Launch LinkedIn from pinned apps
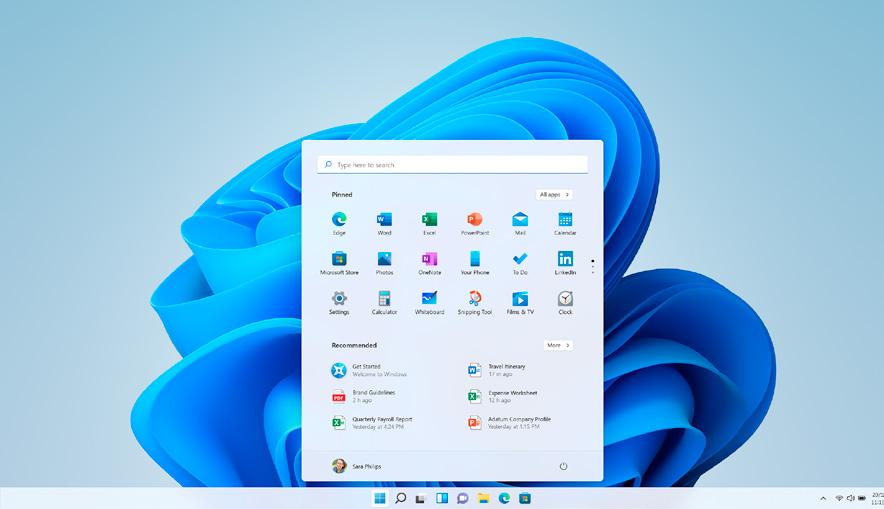Screen dimensions: 884x509 [x=565, y=263]
